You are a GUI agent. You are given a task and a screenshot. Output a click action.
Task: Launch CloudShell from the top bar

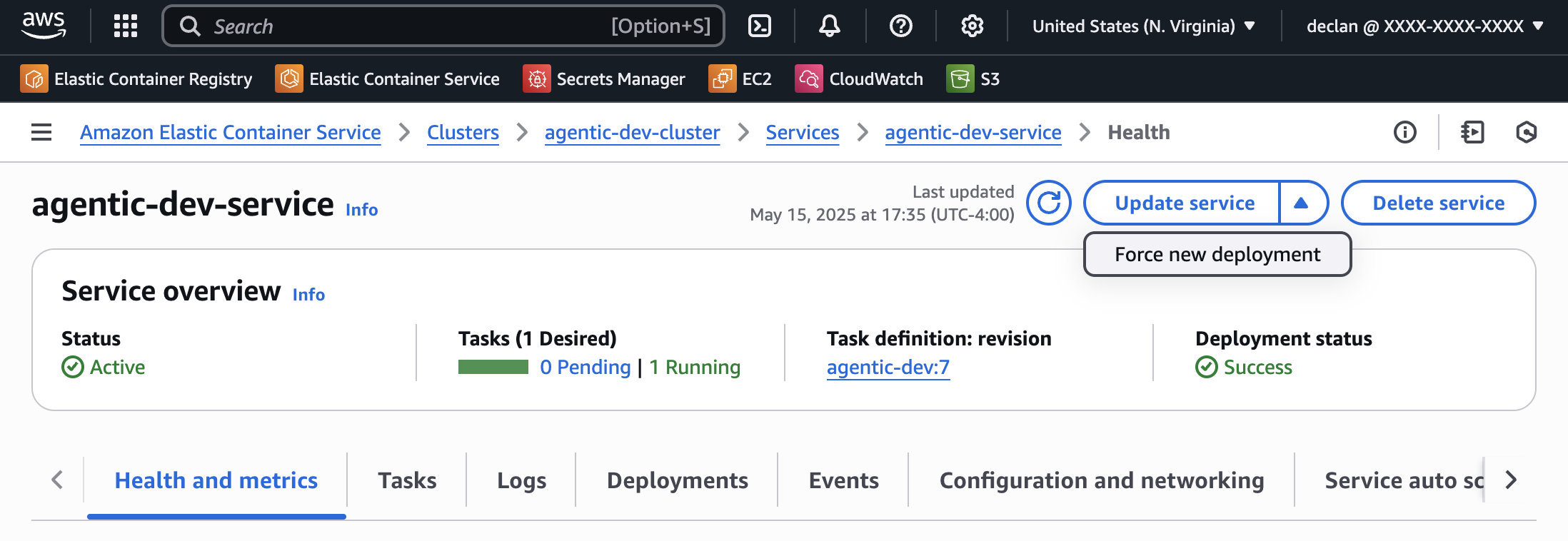tap(759, 26)
